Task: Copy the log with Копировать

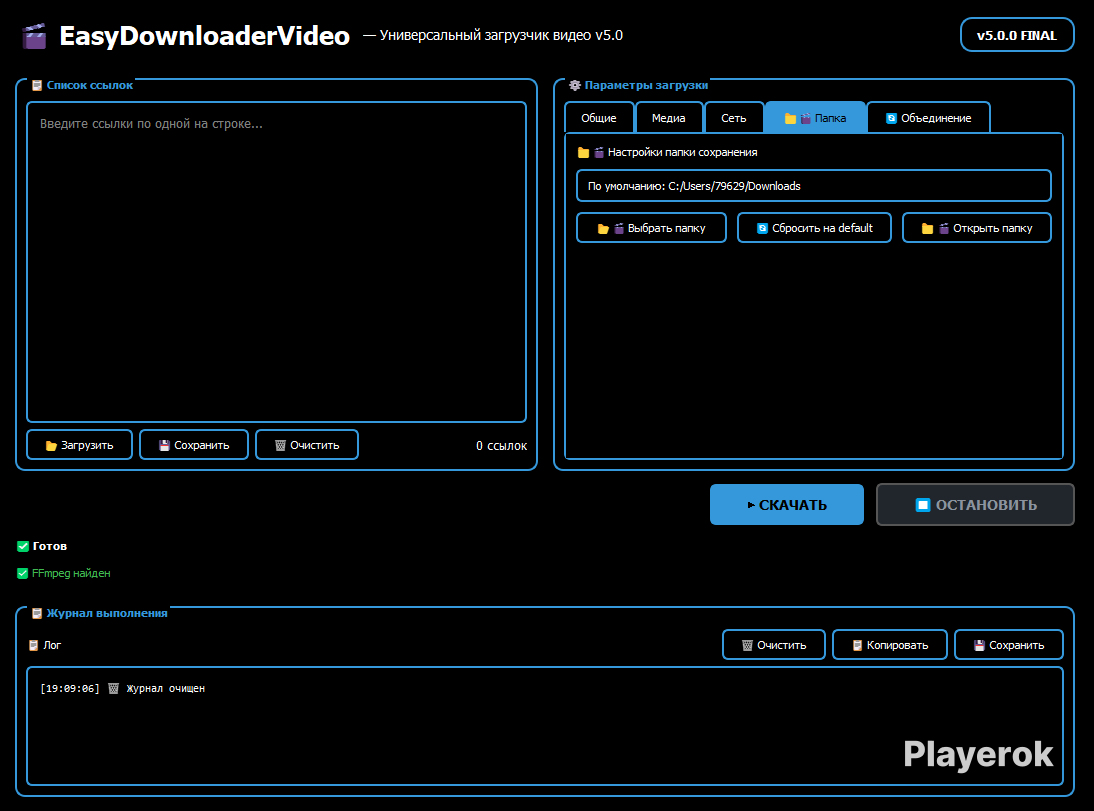Action: 890,645
